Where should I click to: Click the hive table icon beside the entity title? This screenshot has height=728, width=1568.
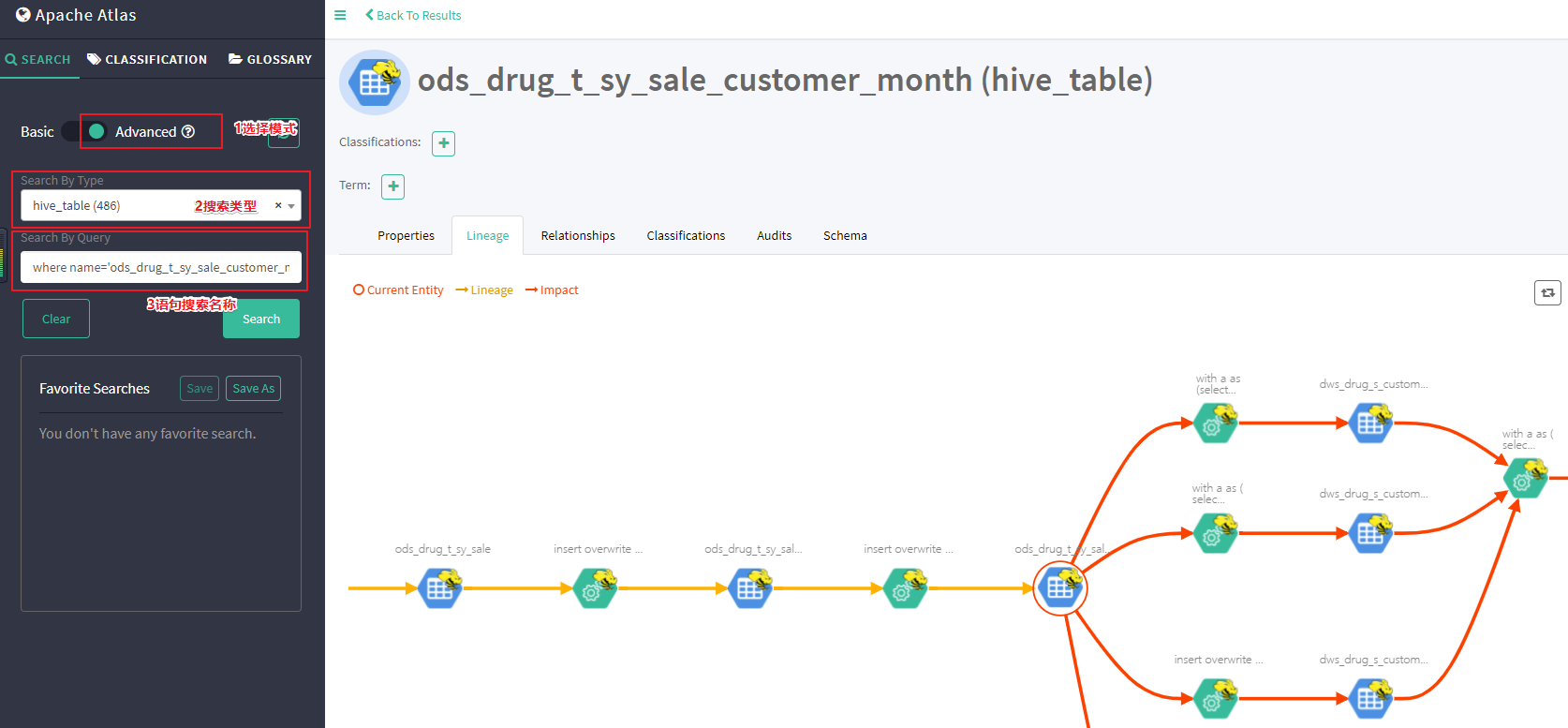(x=375, y=82)
